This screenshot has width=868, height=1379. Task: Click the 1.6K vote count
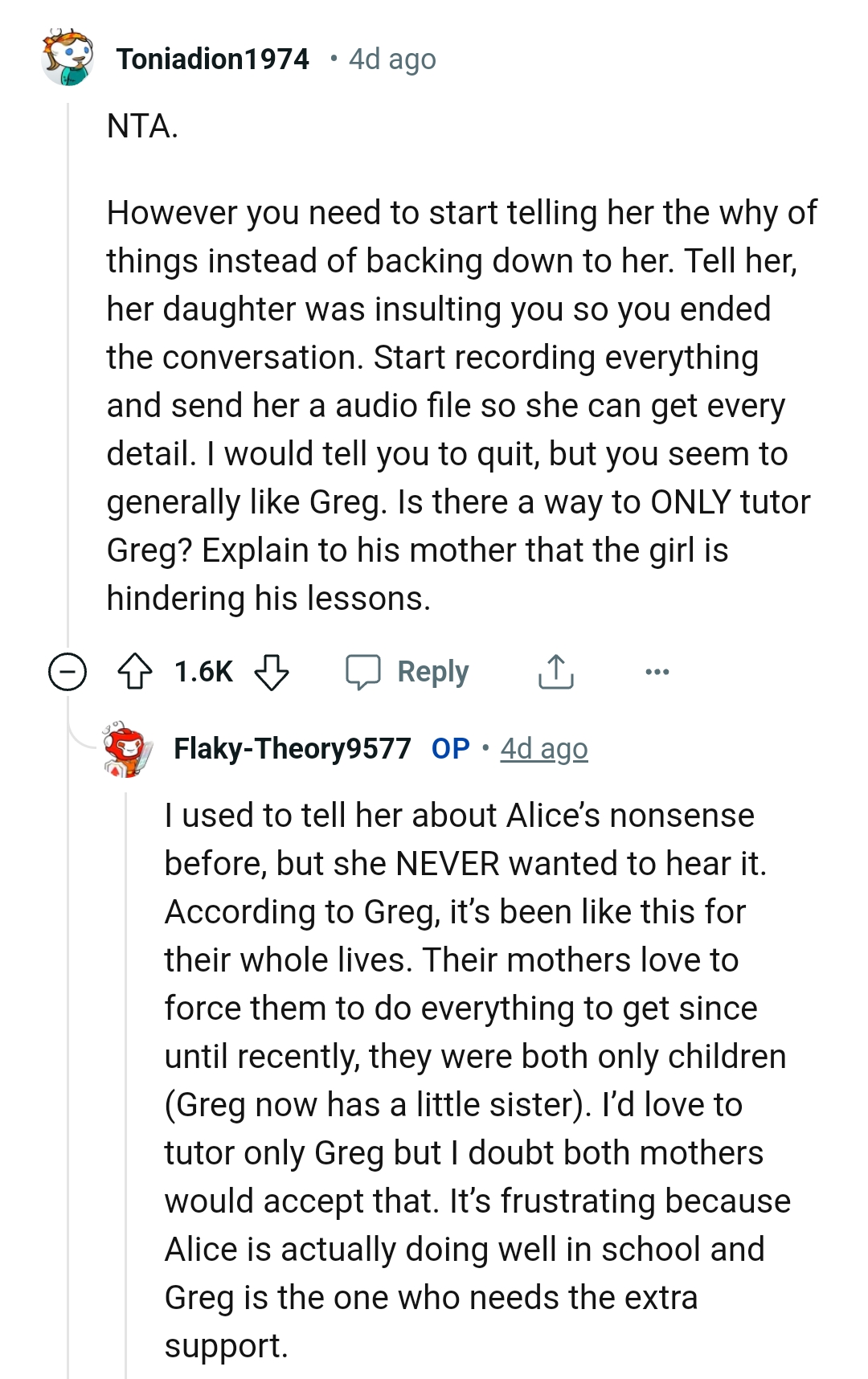(x=202, y=672)
